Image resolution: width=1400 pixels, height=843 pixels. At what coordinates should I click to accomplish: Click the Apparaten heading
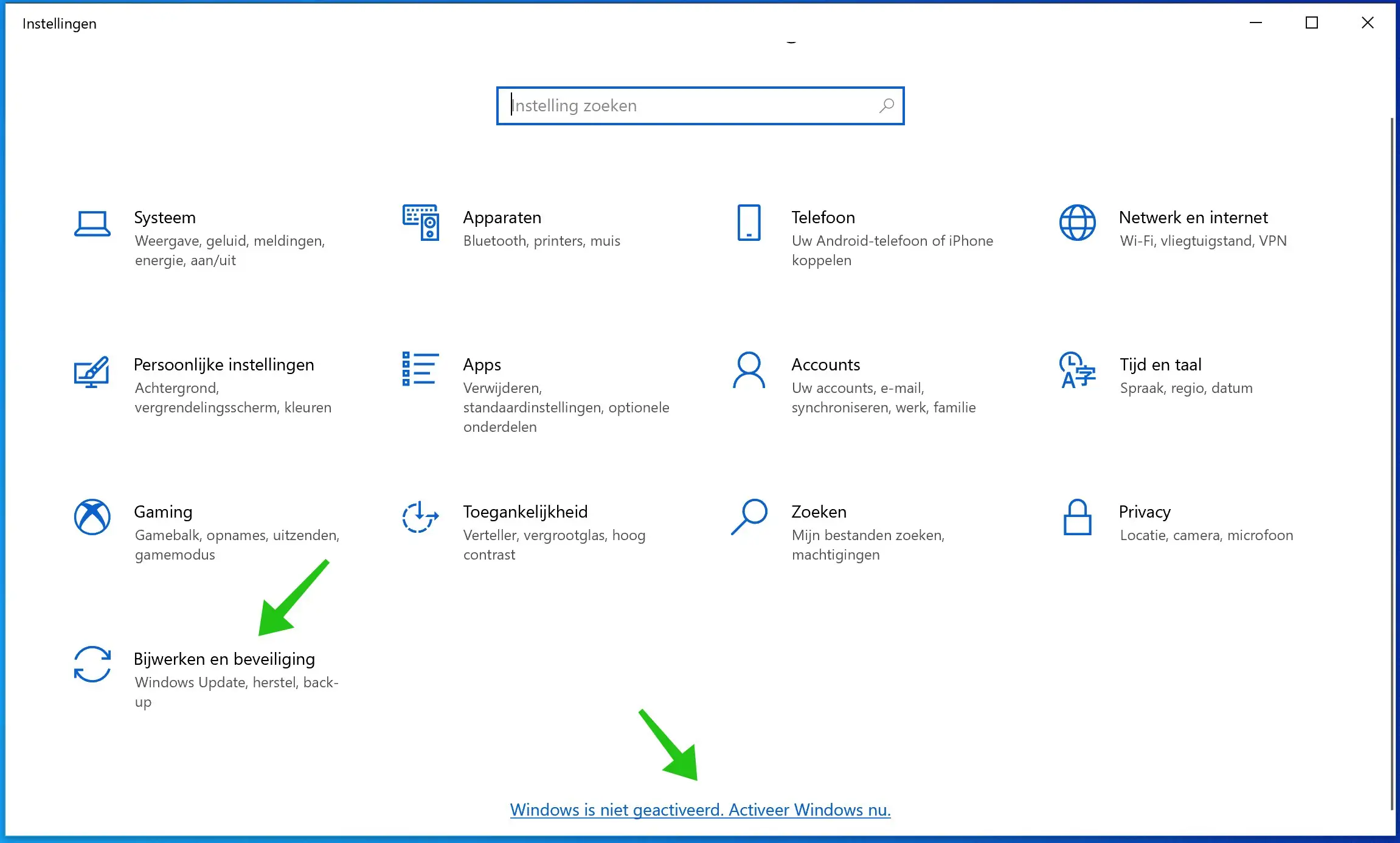coord(502,218)
